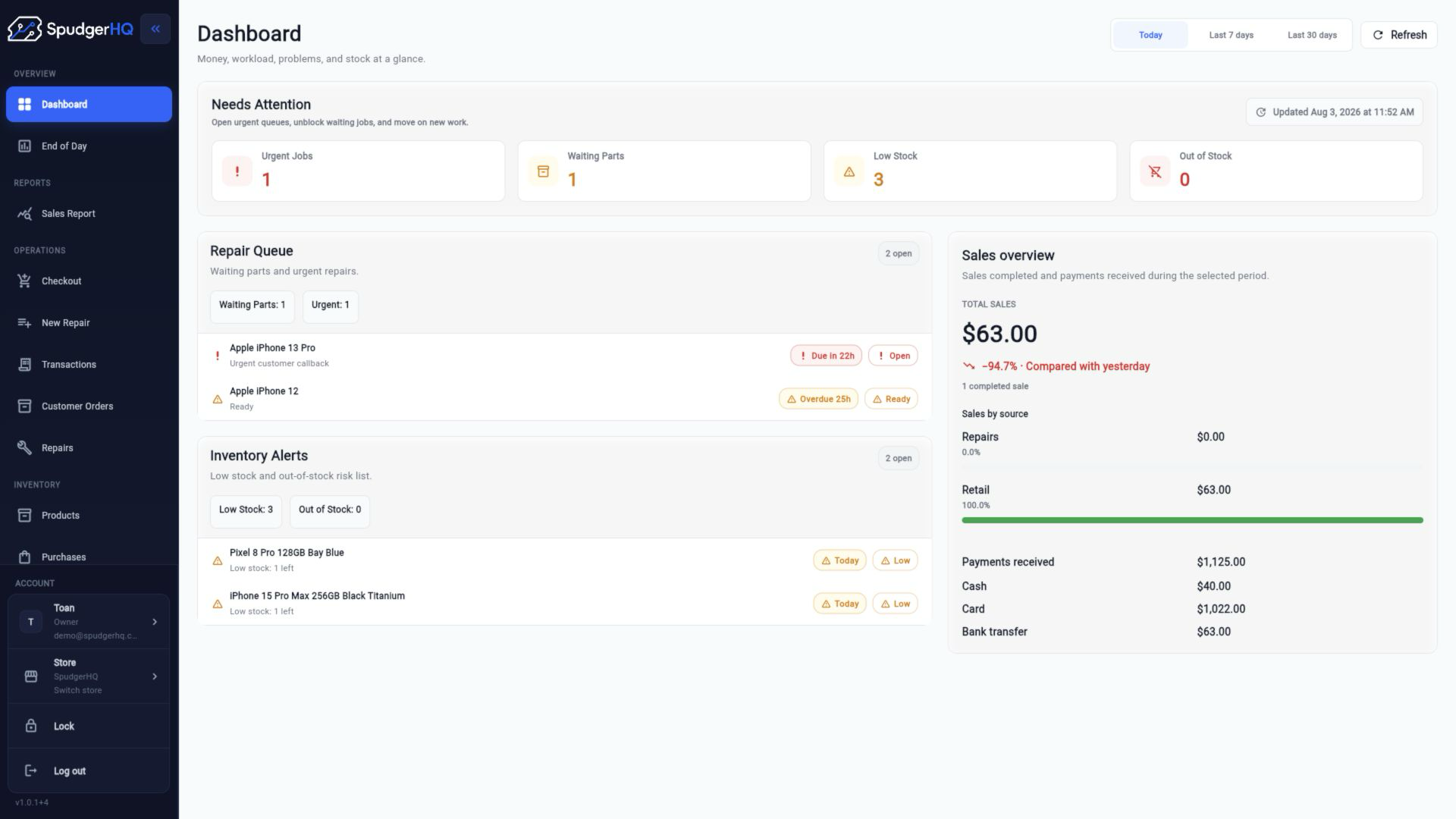Click the $63.00 total sales figure
The height and width of the screenshot is (819, 1456).
(999, 334)
